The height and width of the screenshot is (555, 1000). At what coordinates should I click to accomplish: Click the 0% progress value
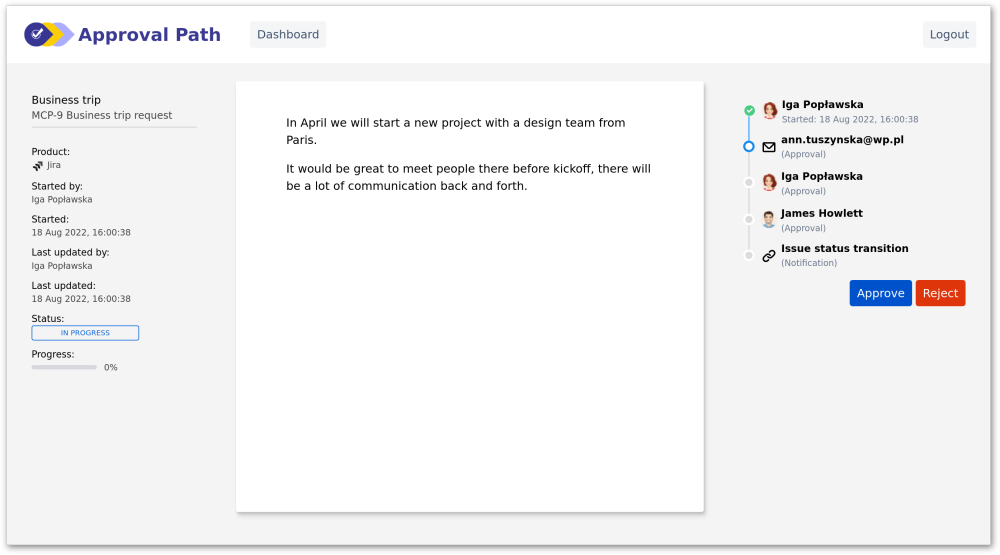[x=110, y=367]
